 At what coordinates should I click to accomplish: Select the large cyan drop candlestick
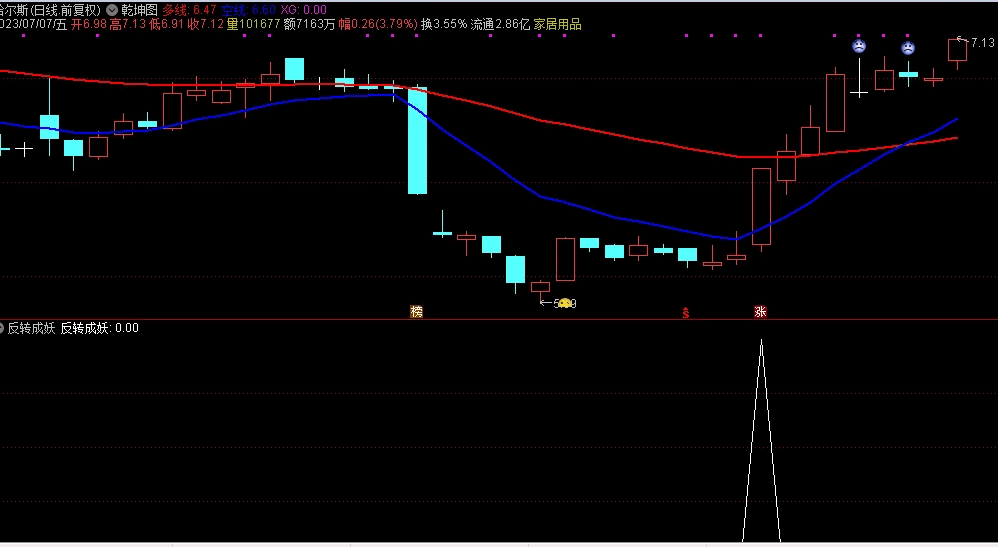tap(418, 141)
